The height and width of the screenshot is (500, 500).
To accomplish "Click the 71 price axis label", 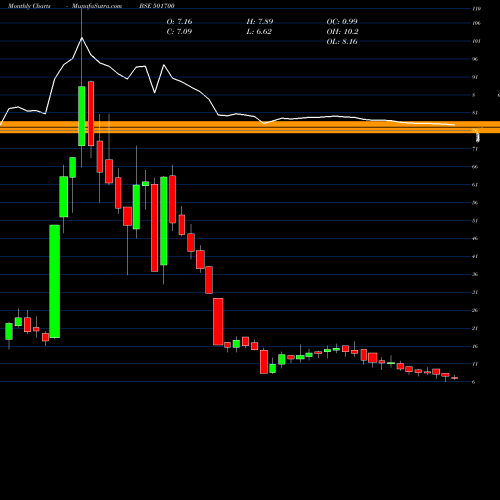I will click(x=475, y=149).
